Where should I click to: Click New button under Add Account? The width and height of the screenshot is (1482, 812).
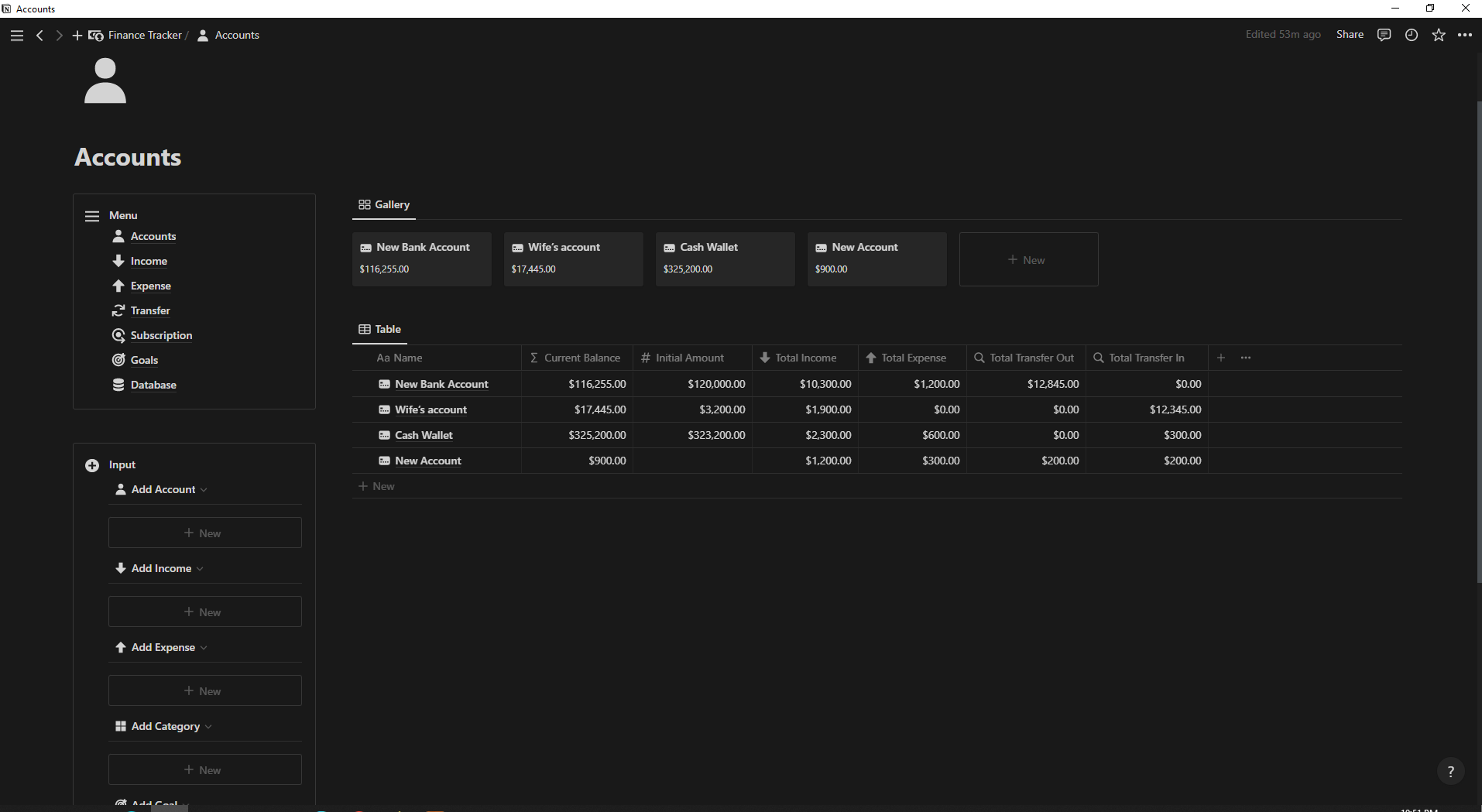pyautogui.click(x=205, y=533)
